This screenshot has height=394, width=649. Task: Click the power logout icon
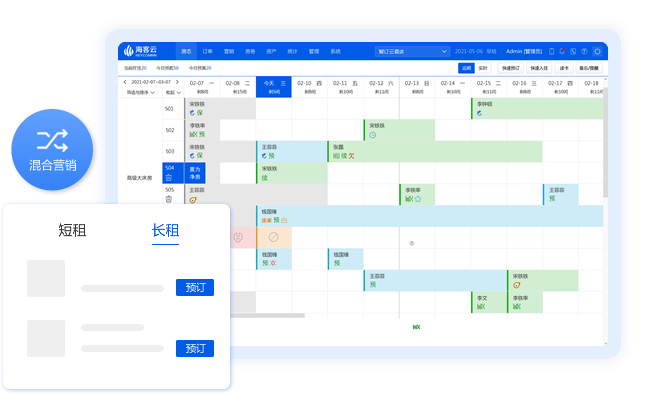(x=597, y=51)
